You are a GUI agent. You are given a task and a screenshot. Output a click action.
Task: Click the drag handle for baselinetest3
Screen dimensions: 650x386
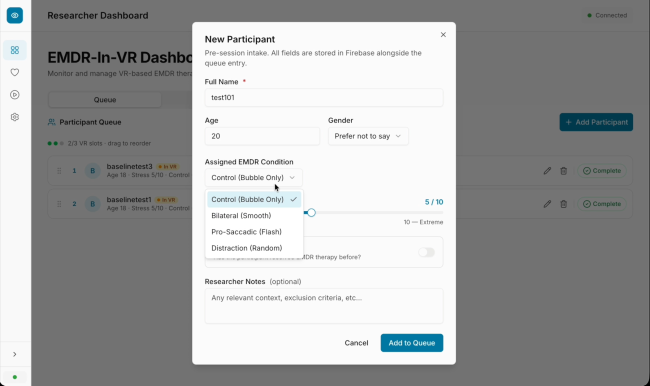click(x=59, y=171)
